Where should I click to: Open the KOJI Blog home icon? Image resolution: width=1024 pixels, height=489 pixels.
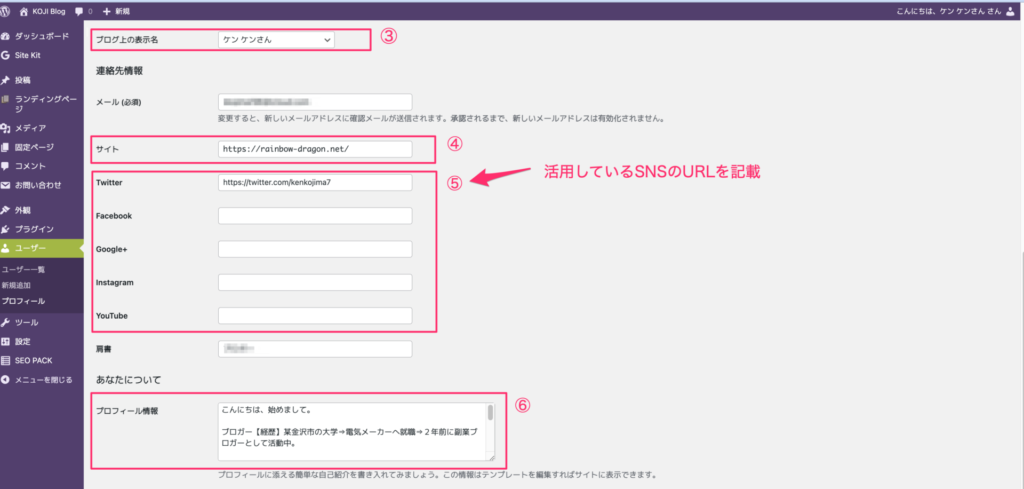click(x=24, y=11)
